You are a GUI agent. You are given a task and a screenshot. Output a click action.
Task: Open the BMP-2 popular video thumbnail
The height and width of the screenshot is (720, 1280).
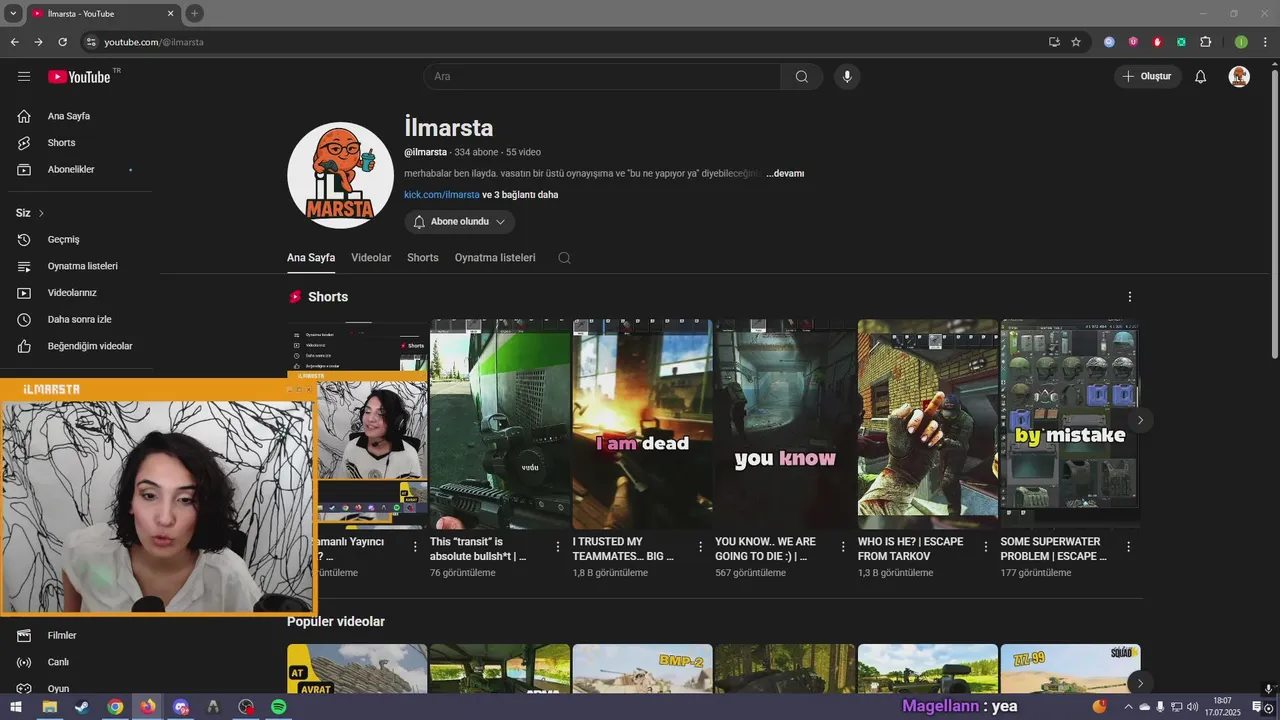coord(642,669)
